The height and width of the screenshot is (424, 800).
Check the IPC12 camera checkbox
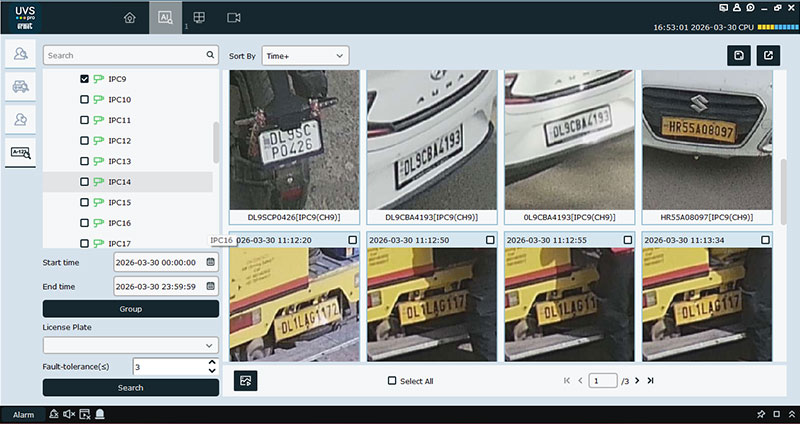click(85, 141)
